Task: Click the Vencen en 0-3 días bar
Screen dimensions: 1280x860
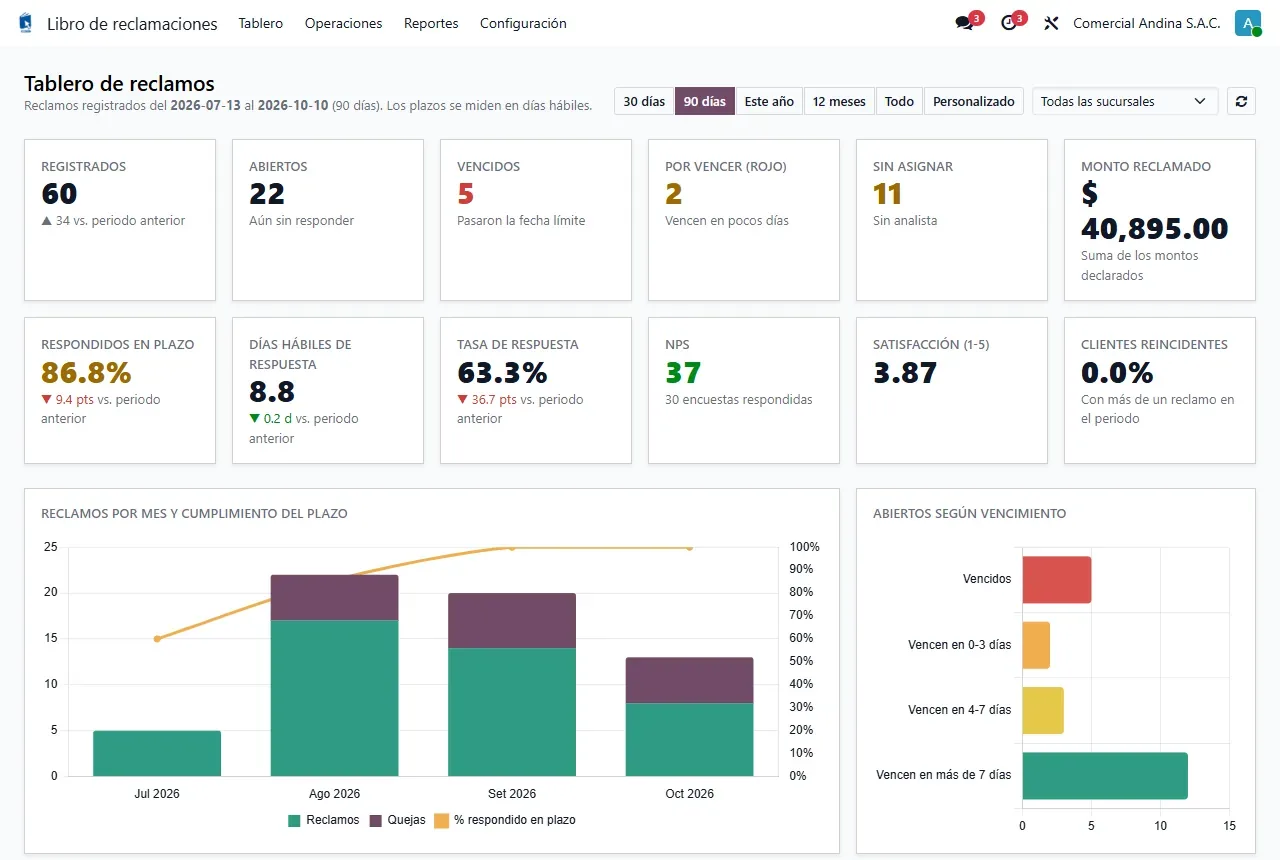Action: click(x=1036, y=645)
